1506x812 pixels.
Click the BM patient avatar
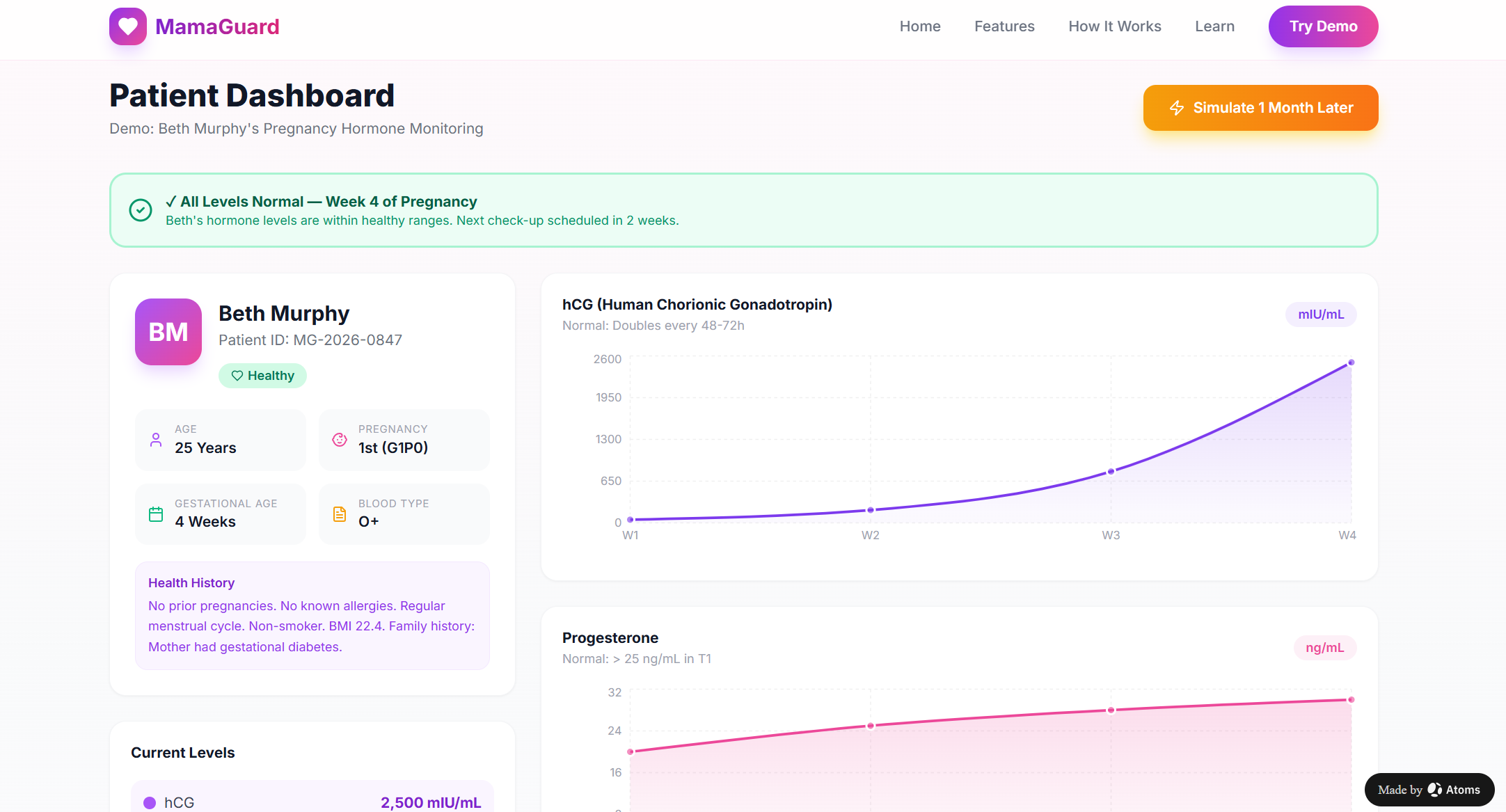pyautogui.click(x=168, y=332)
